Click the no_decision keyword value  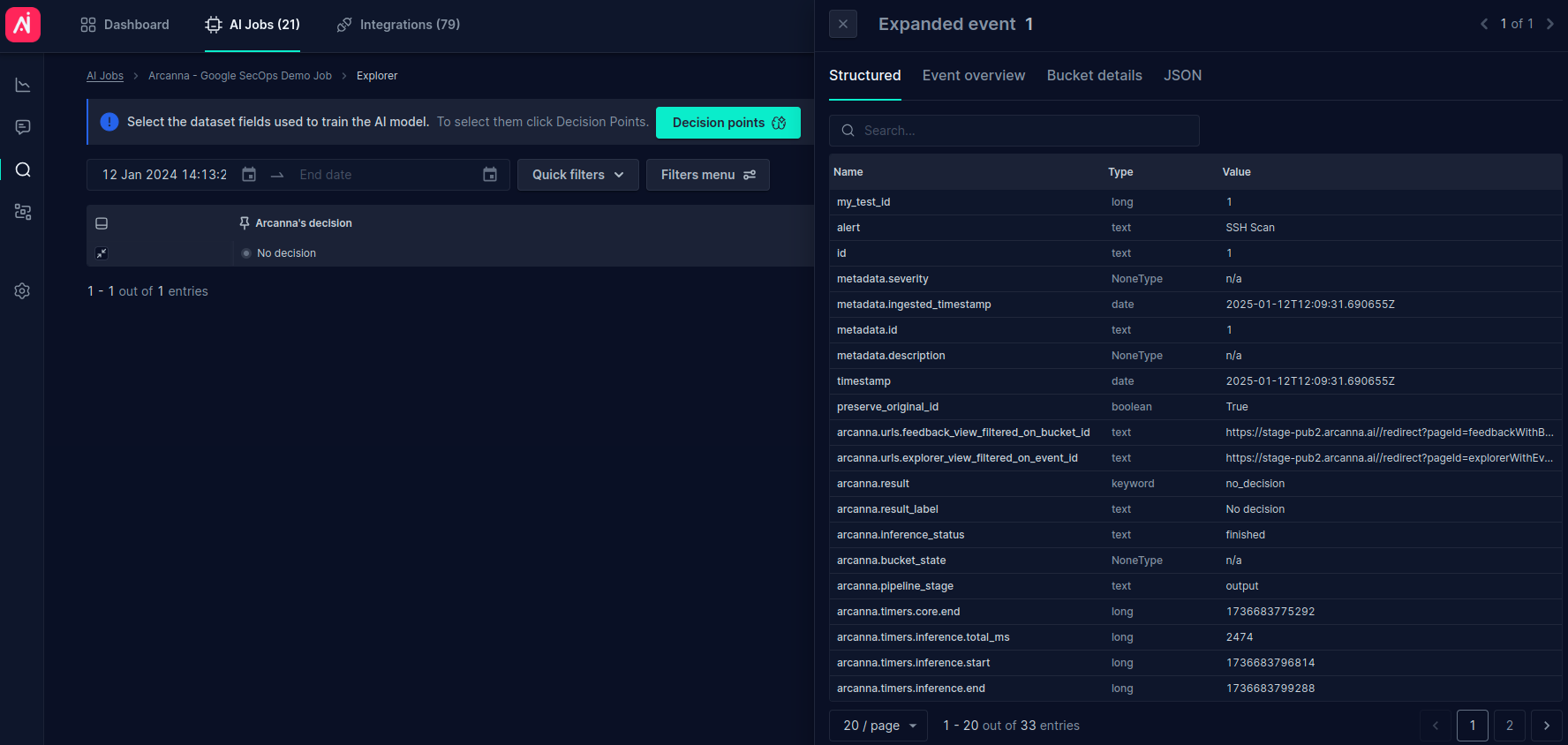[x=1255, y=484]
